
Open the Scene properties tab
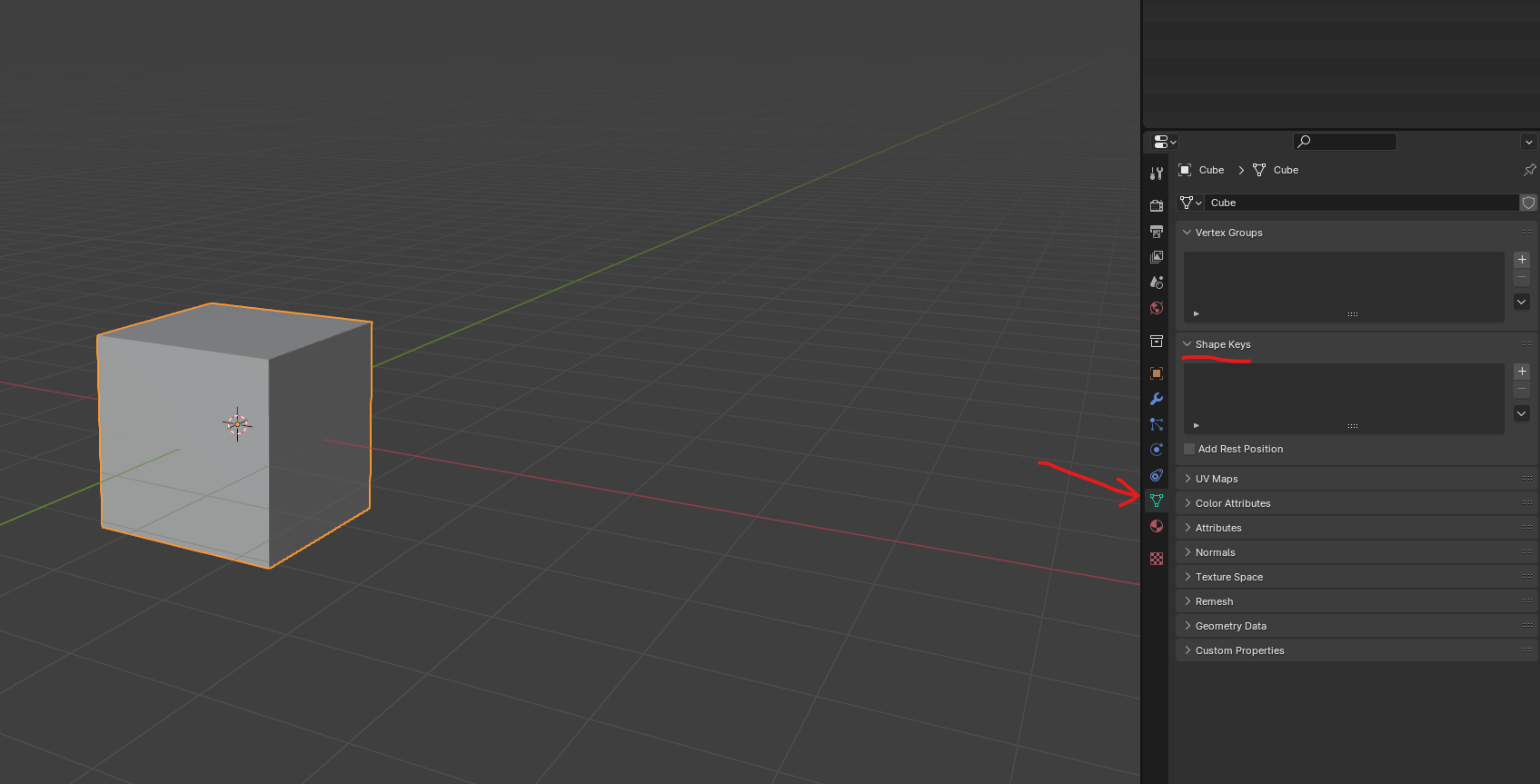(1157, 283)
